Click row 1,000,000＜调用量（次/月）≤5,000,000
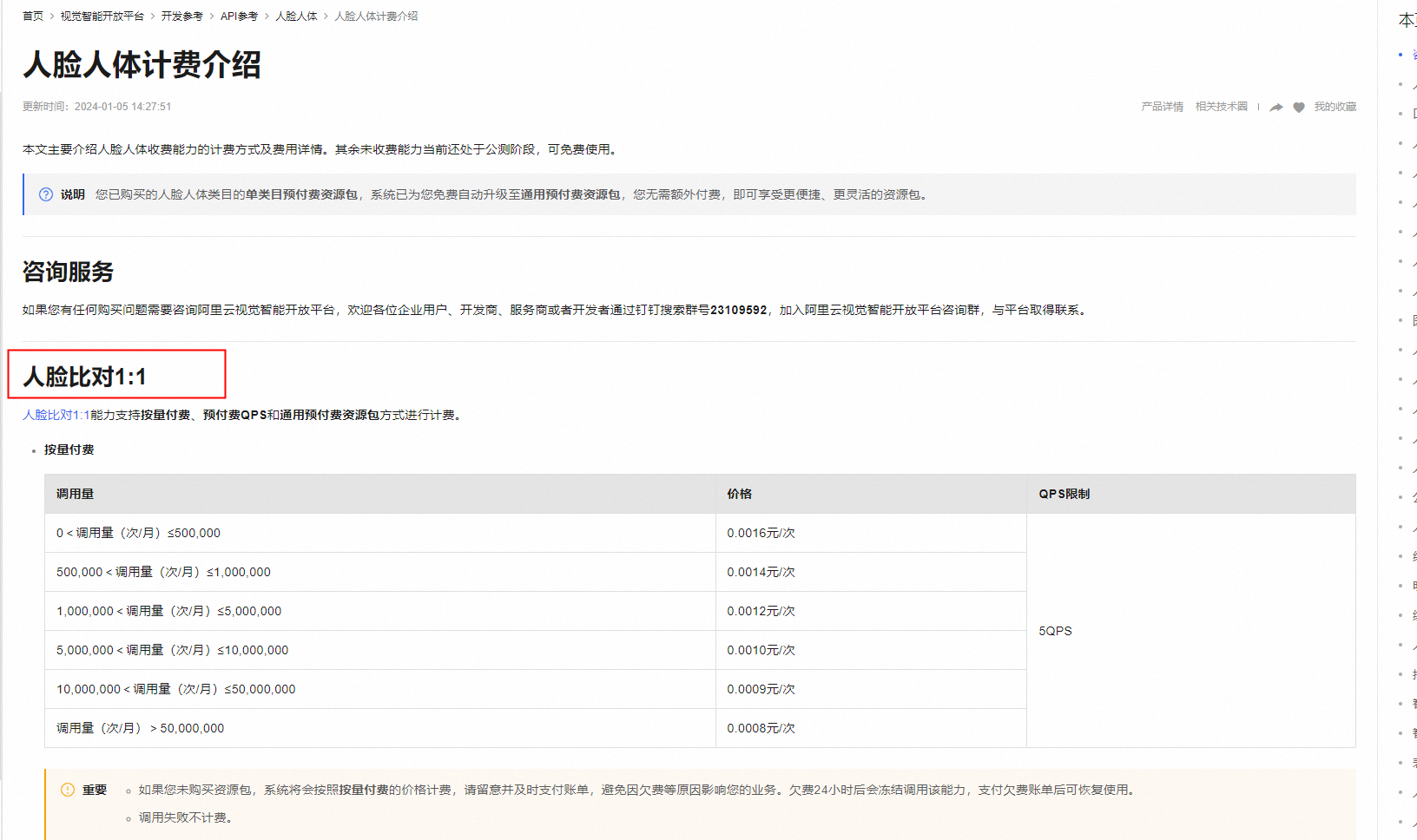Screen dimensions: 1417x840 (380, 611)
